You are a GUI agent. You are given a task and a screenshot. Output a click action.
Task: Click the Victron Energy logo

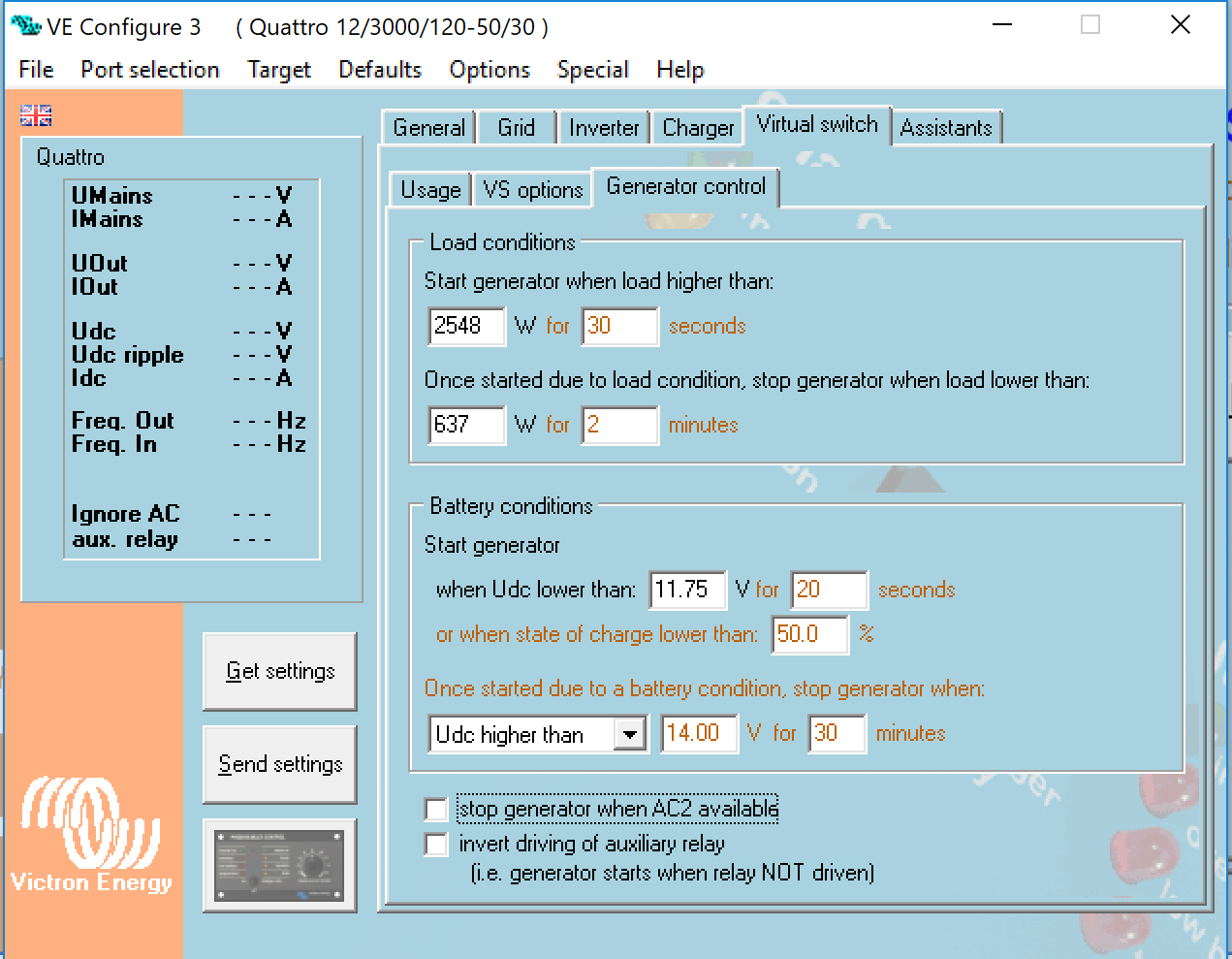pyautogui.click(x=91, y=834)
